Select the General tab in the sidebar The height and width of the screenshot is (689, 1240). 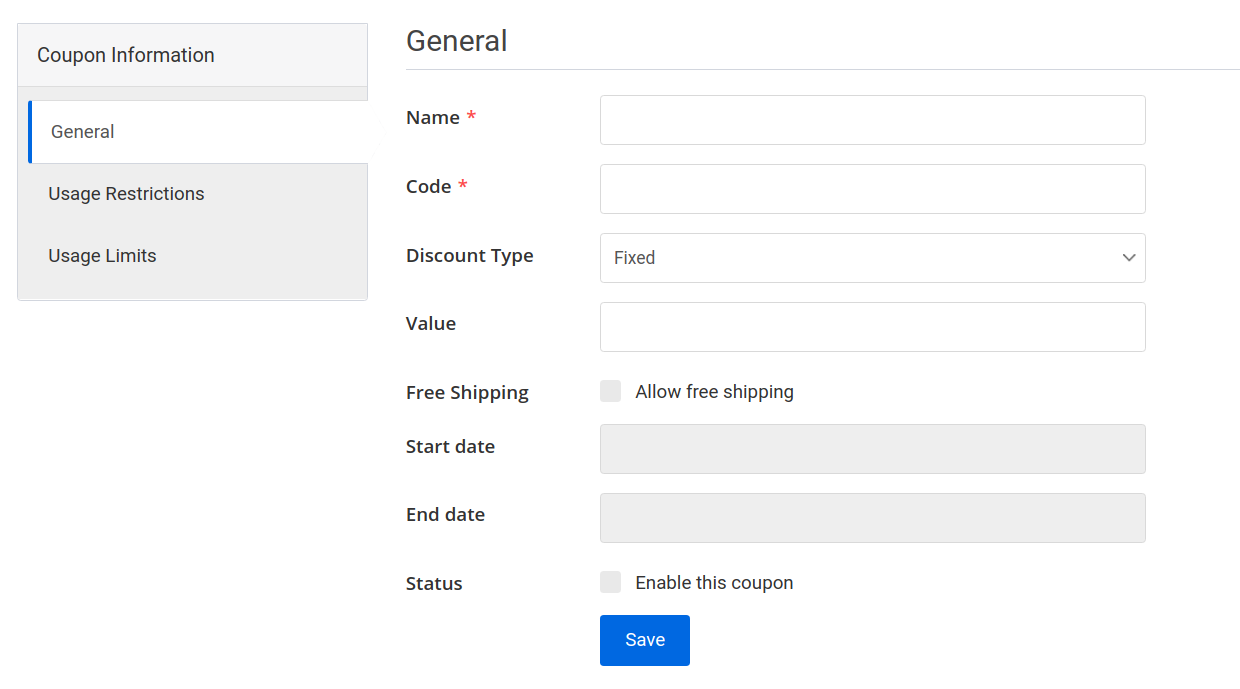point(82,131)
